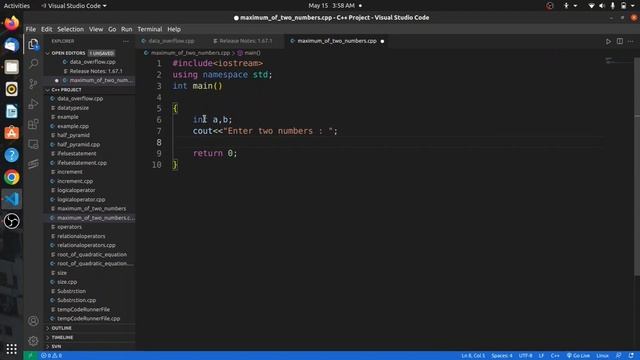Open tempCodeRunnerFile.cpp in the explorer
Viewport: 640px width, 360px height.
[x=89, y=319]
